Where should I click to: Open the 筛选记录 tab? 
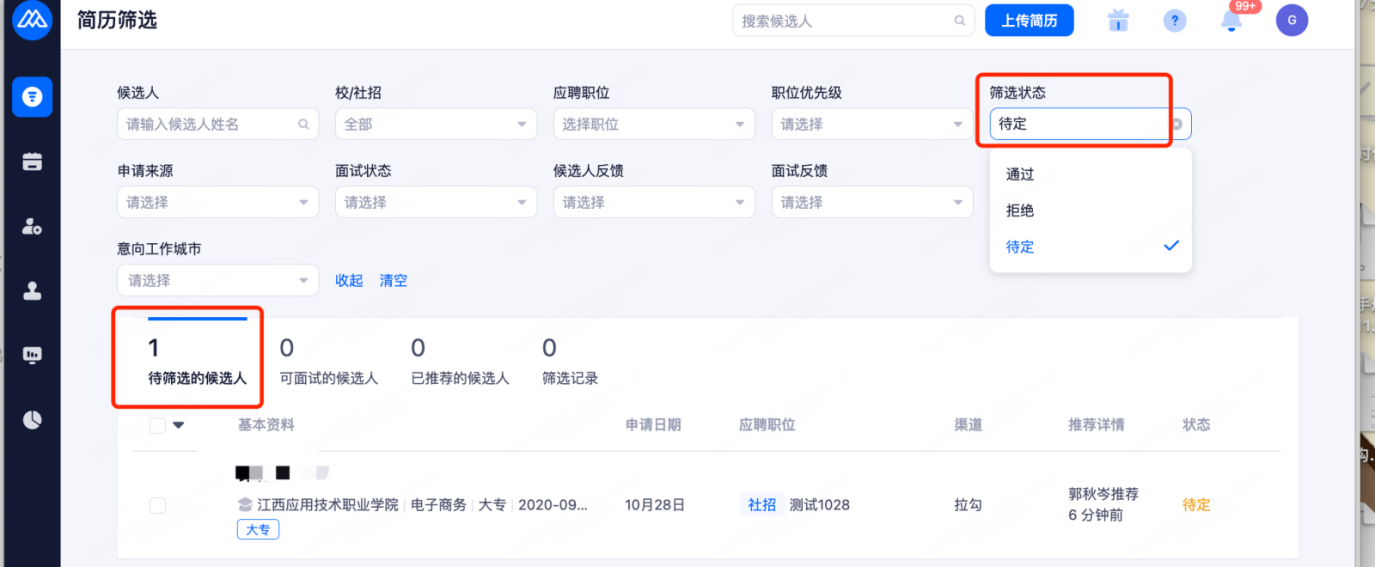click(x=570, y=362)
